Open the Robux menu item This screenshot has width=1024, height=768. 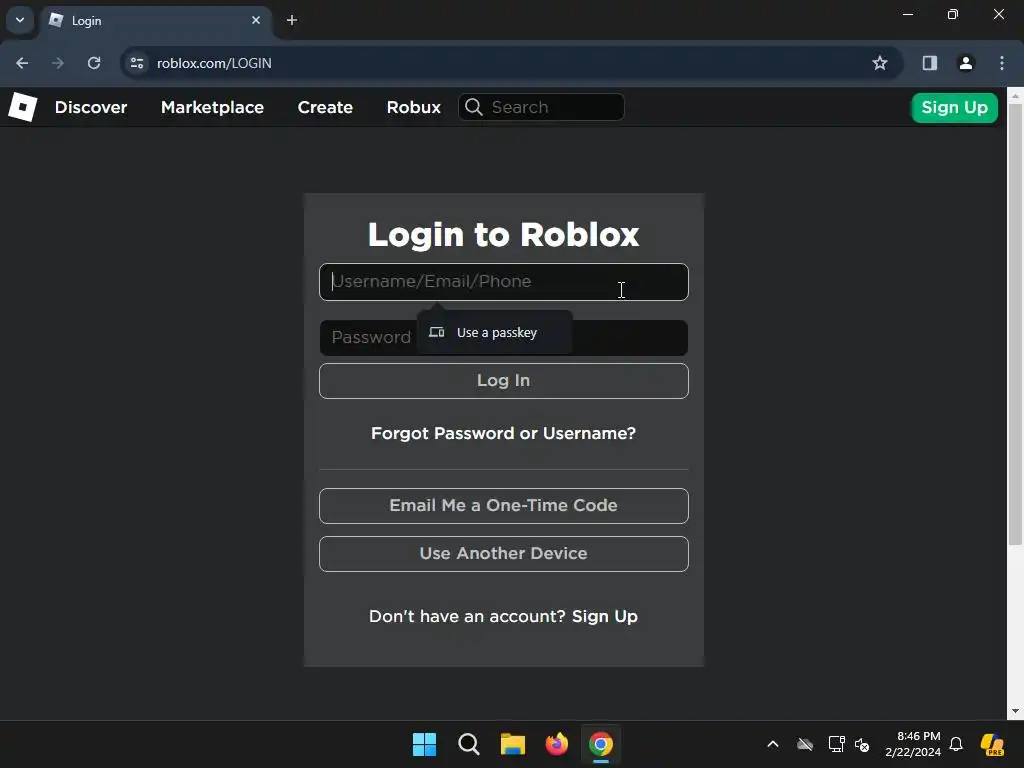coord(413,107)
